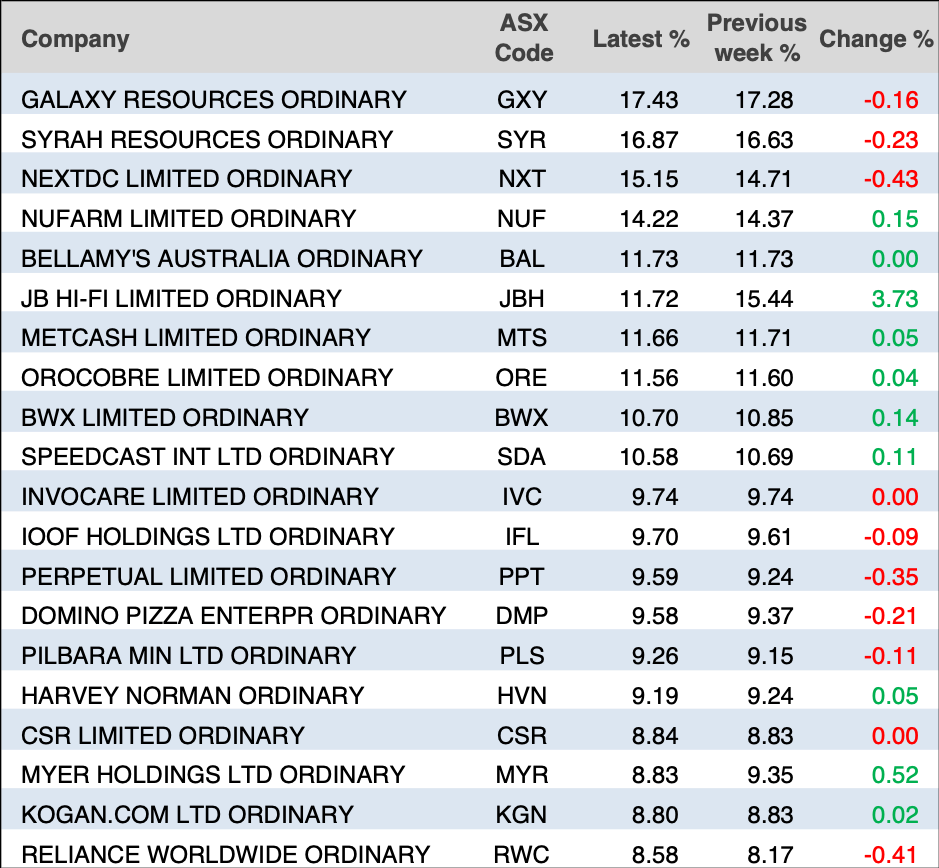Select the Change % column header
Image resolution: width=939 pixels, height=868 pixels.
coord(876,40)
